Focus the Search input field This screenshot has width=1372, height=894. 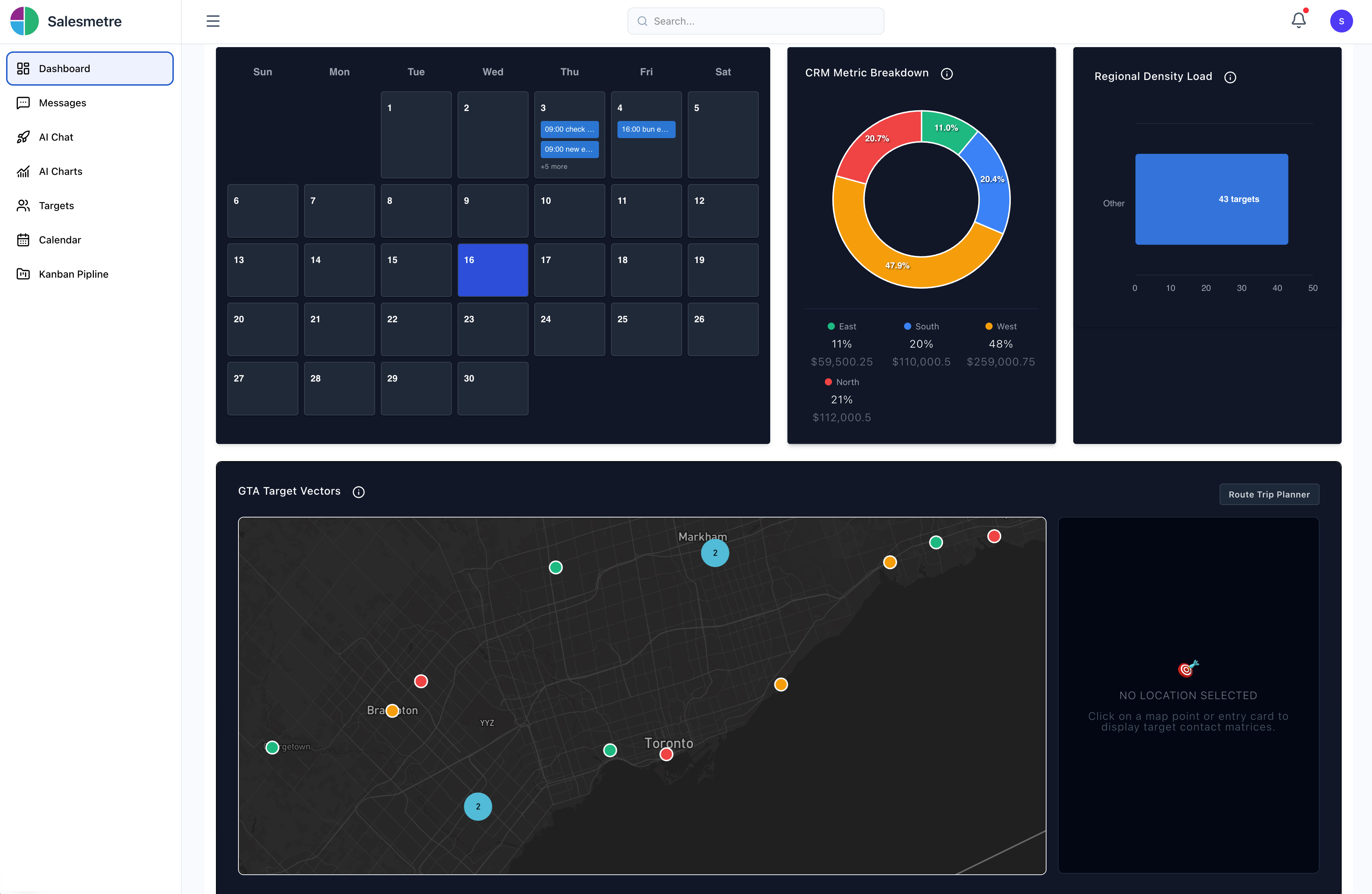[755, 21]
